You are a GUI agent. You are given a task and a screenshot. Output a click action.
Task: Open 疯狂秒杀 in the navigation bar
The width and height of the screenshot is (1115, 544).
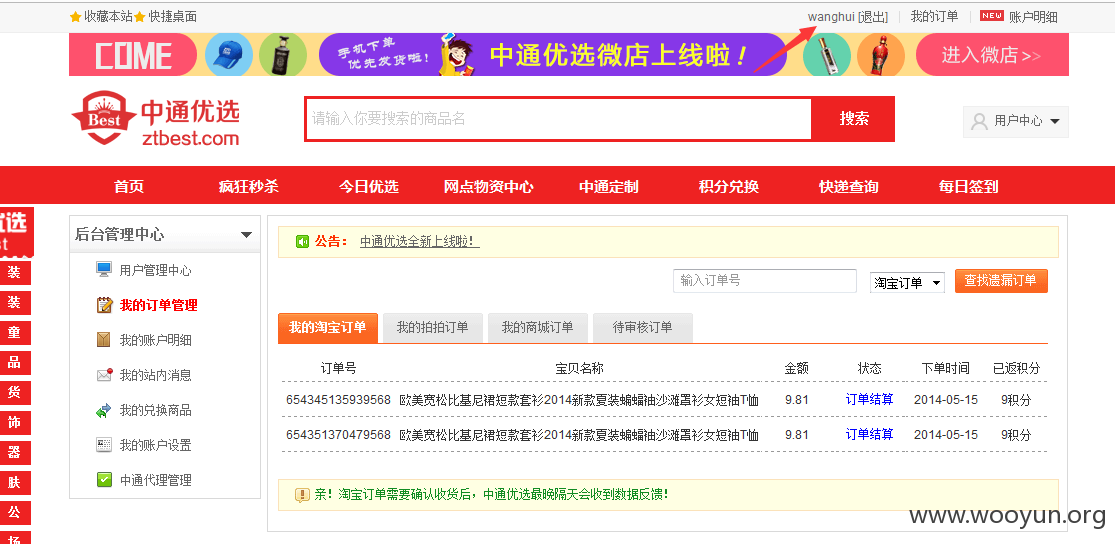point(249,186)
